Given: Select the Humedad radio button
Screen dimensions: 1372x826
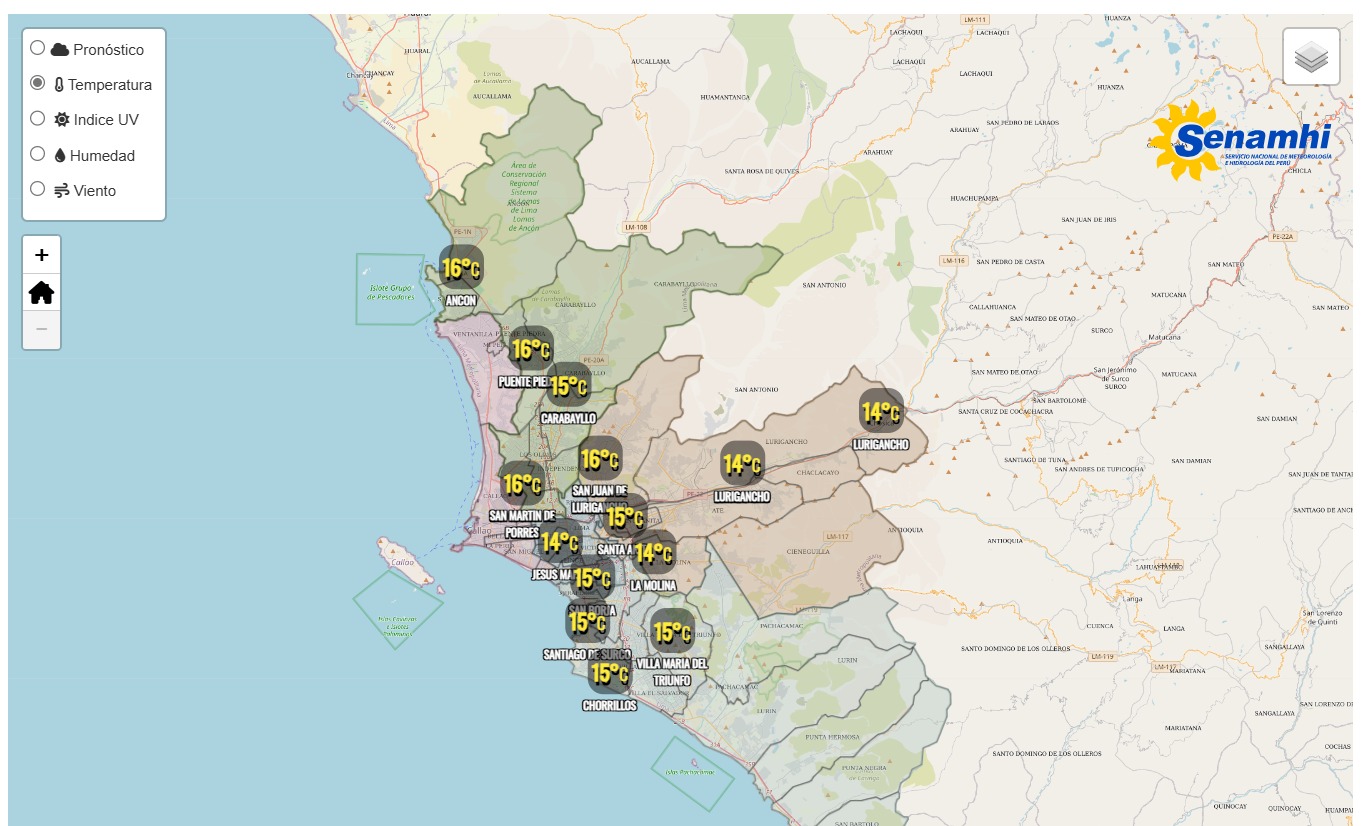Looking at the screenshot, I should [37, 154].
